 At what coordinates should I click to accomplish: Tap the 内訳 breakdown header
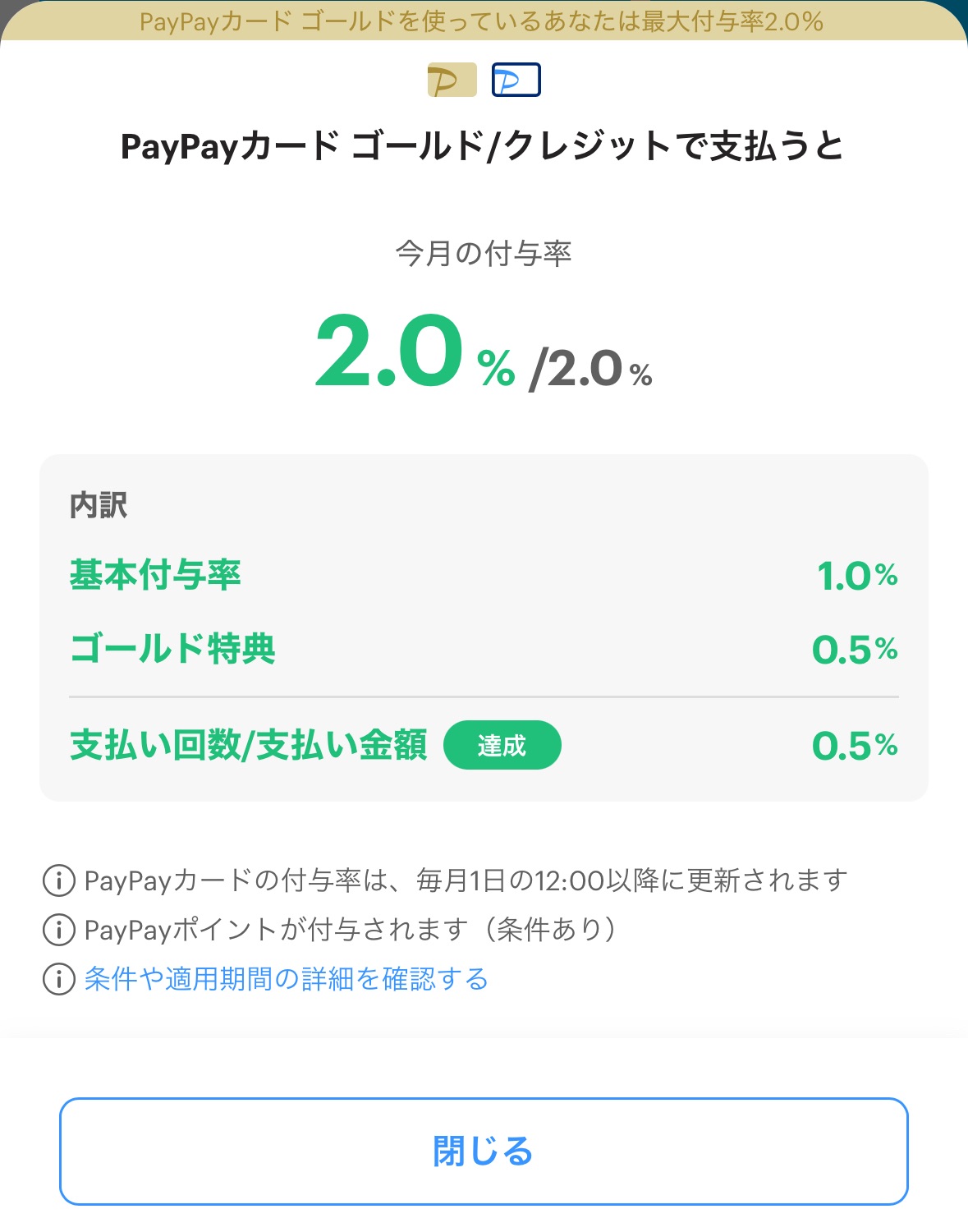coord(99,505)
